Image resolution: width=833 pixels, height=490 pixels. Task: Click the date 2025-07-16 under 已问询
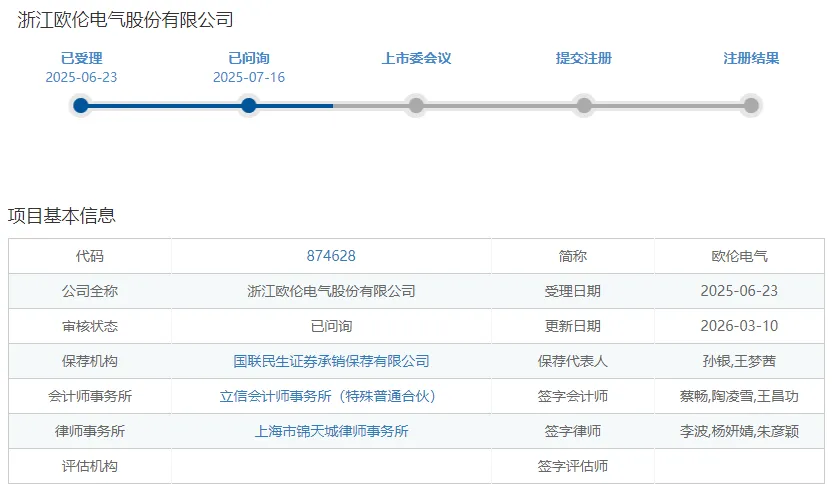point(249,78)
